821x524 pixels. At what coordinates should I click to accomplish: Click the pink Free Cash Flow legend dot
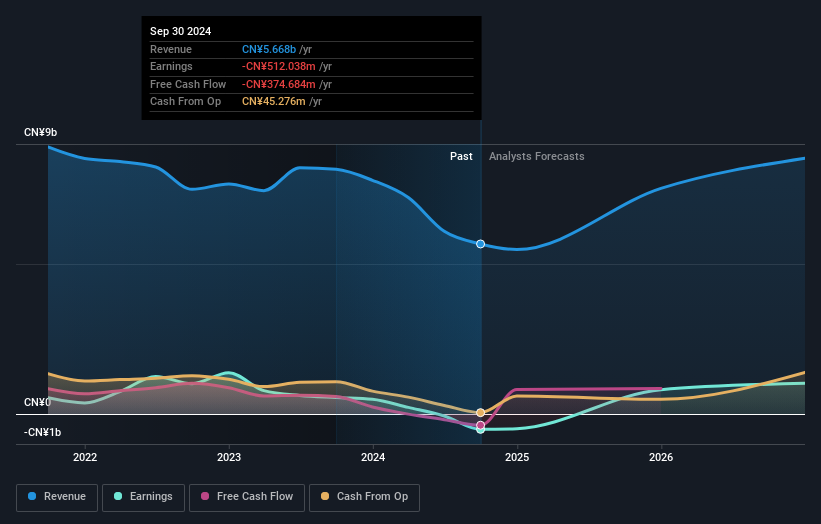(205, 496)
